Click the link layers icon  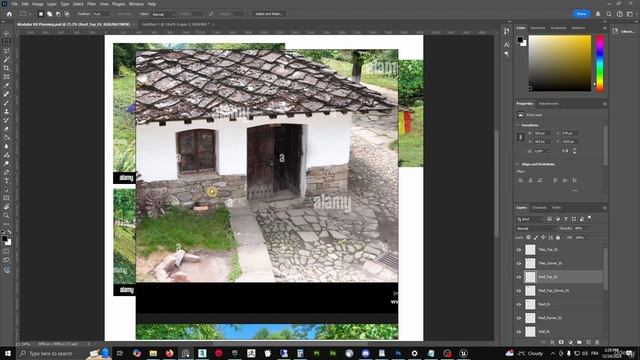pos(543,342)
